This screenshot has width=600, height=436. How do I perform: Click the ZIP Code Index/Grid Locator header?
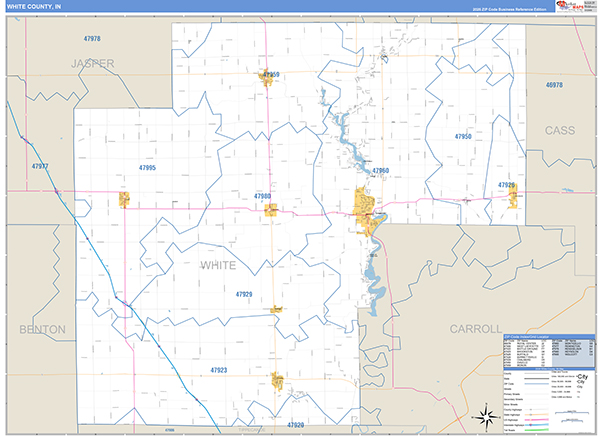coord(549,337)
